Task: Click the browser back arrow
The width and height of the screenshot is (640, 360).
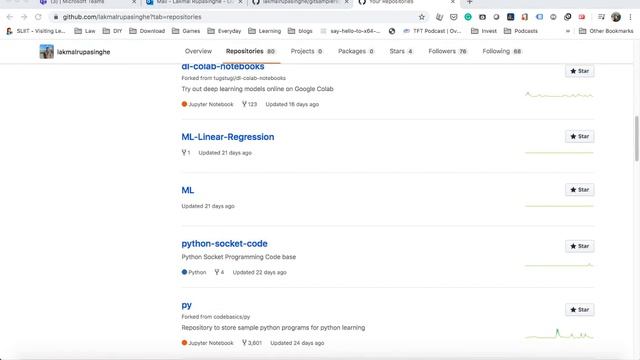Action: (x=10, y=17)
